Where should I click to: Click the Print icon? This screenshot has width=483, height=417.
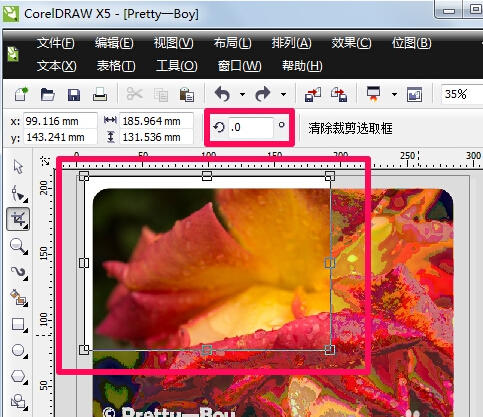click(100, 94)
